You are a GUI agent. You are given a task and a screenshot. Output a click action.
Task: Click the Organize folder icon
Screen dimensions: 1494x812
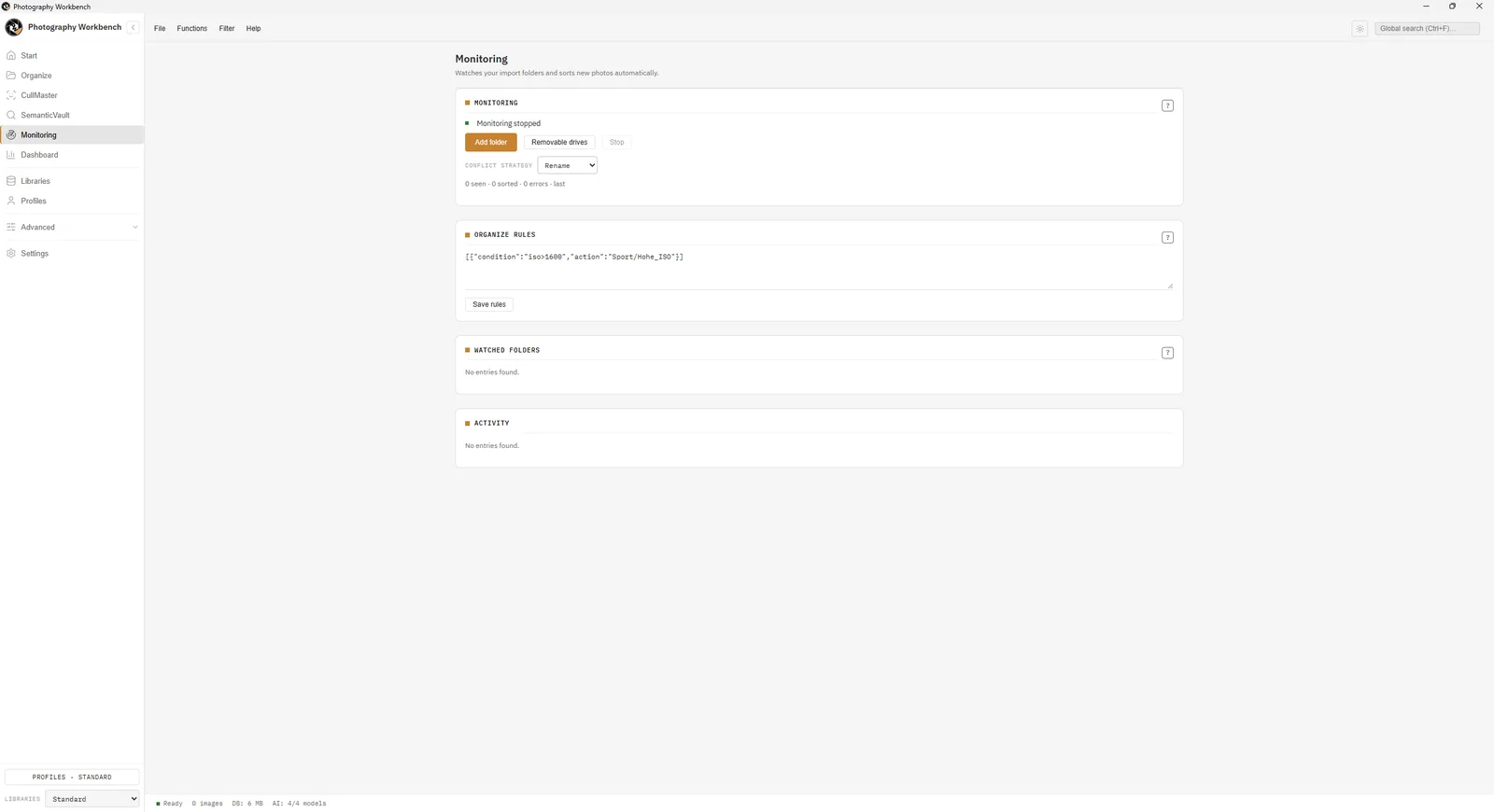tap(11, 76)
